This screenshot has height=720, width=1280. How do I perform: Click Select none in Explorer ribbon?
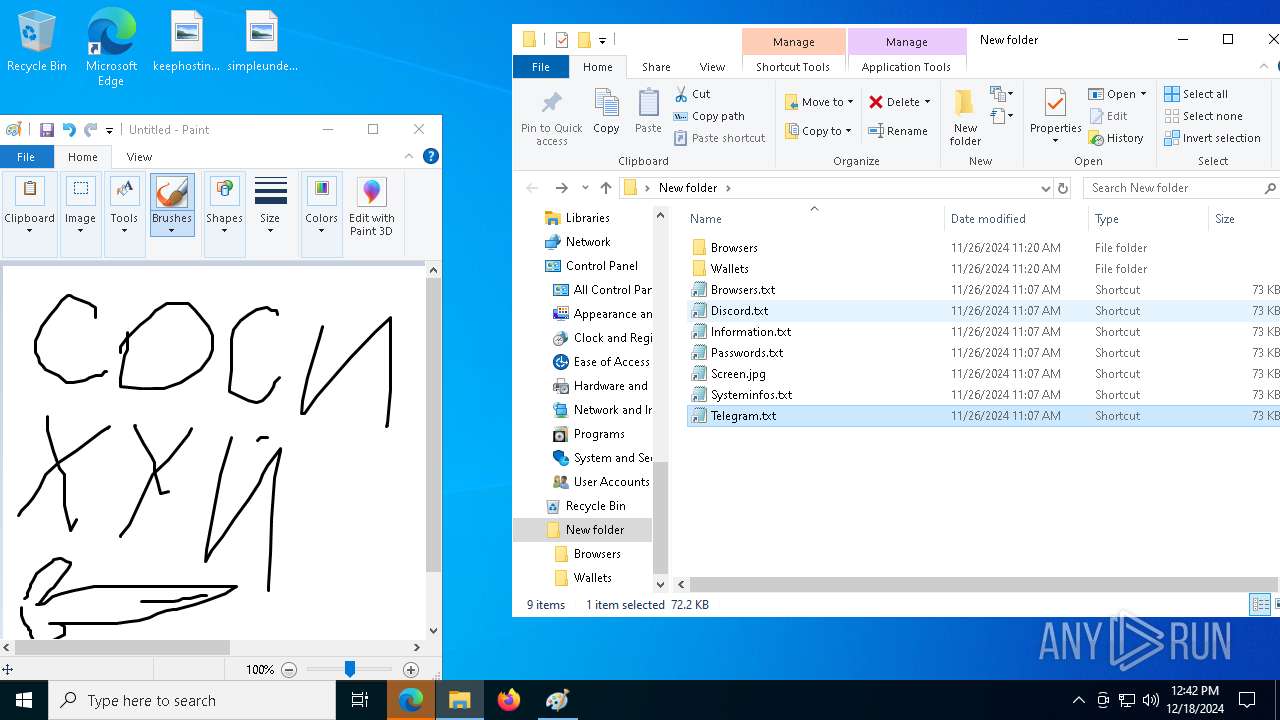tap(1203, 116)
